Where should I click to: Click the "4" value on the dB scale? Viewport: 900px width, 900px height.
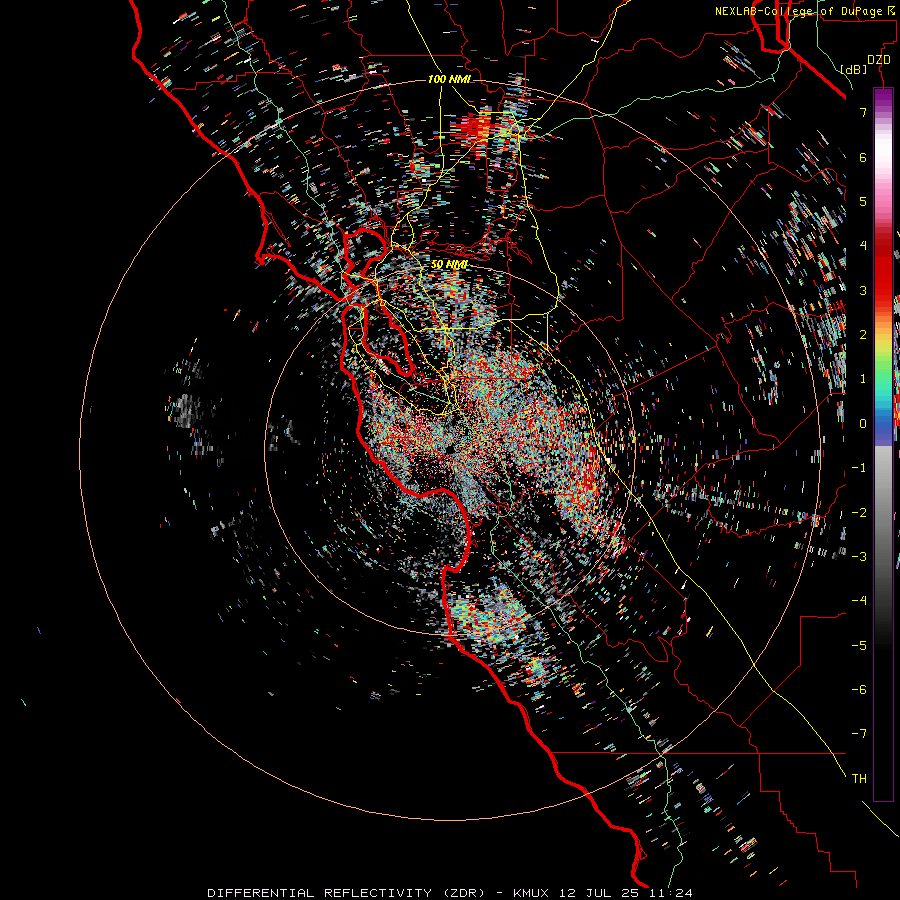pyautogui.click(x=863, y=246)
